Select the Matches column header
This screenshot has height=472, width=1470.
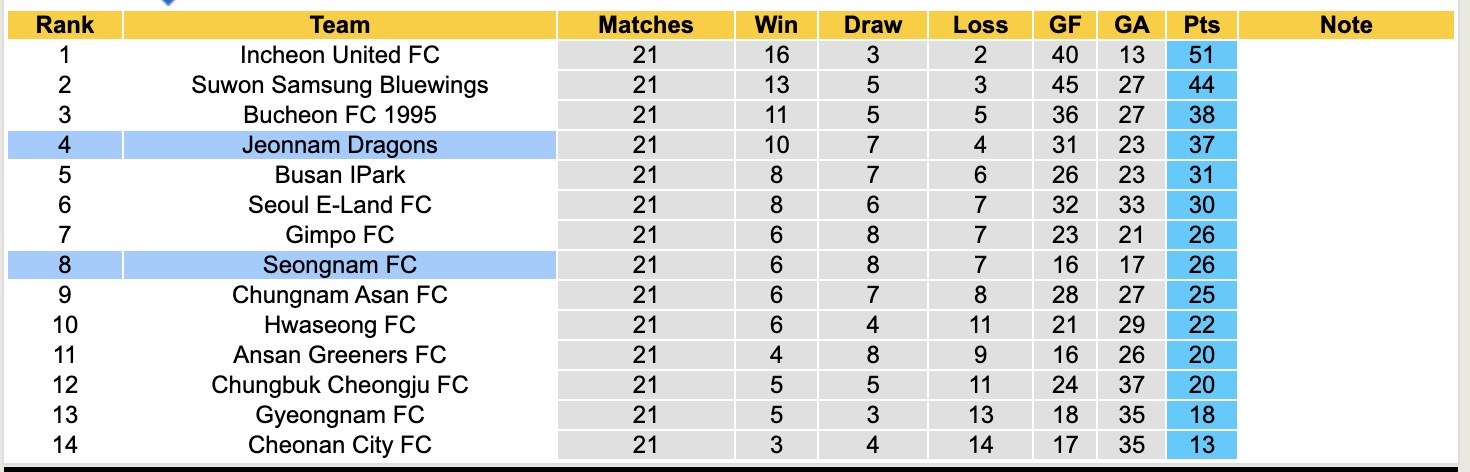click(645, 25)
